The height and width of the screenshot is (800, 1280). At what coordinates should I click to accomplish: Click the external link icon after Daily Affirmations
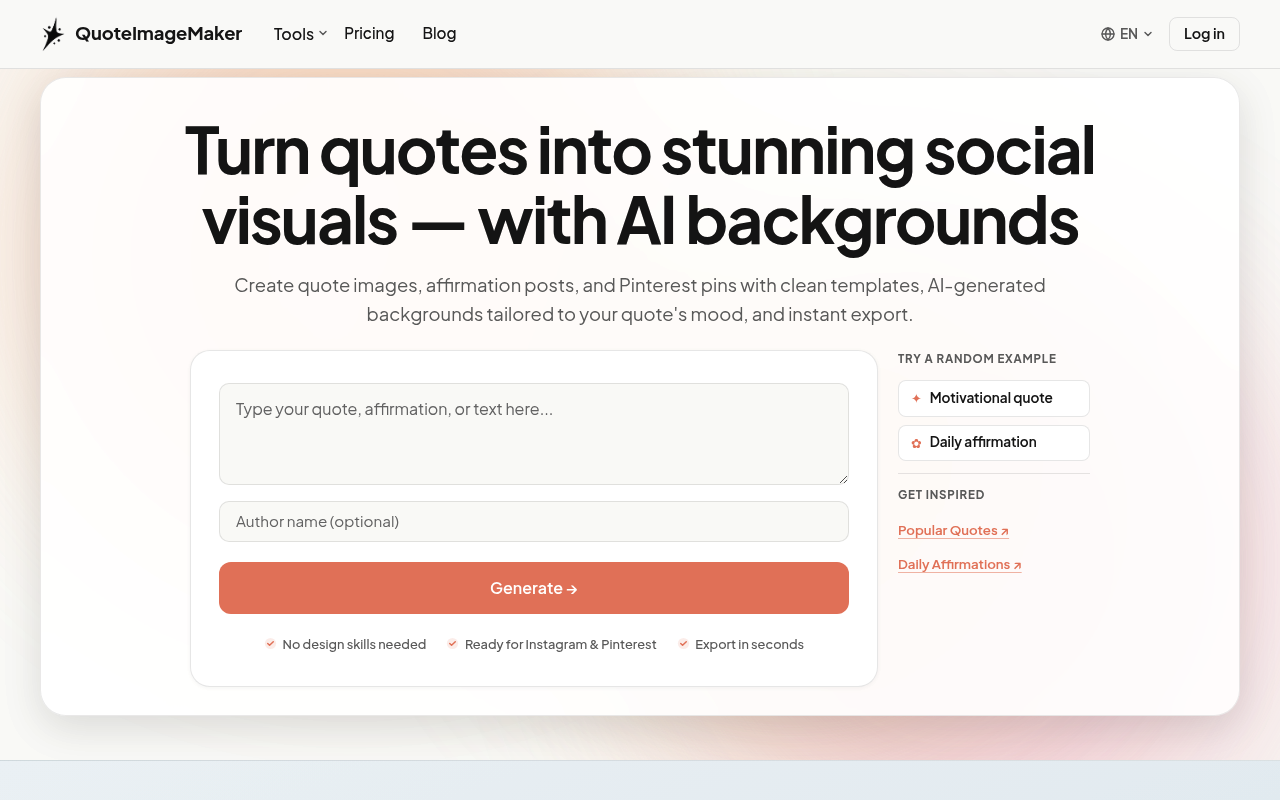click(x=1016, y=564)
